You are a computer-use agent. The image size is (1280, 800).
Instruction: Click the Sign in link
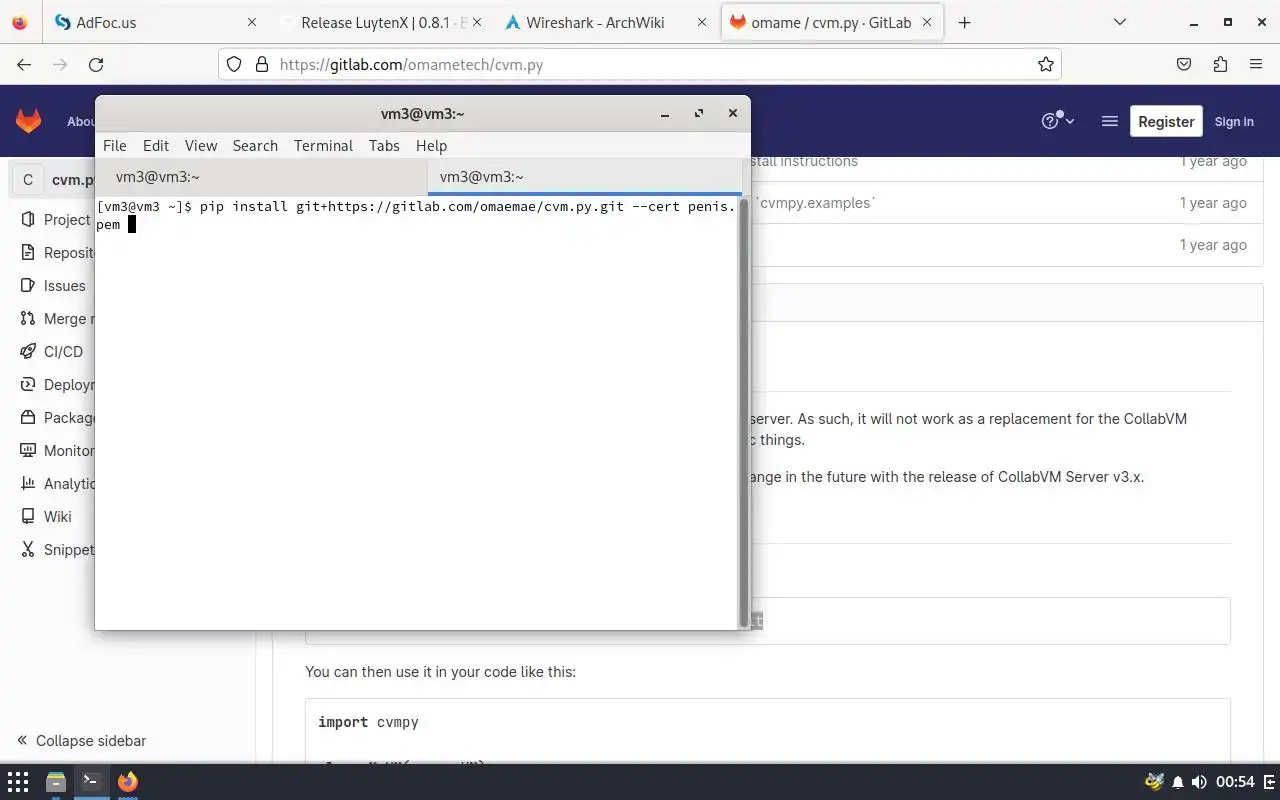click(1234, 121)
